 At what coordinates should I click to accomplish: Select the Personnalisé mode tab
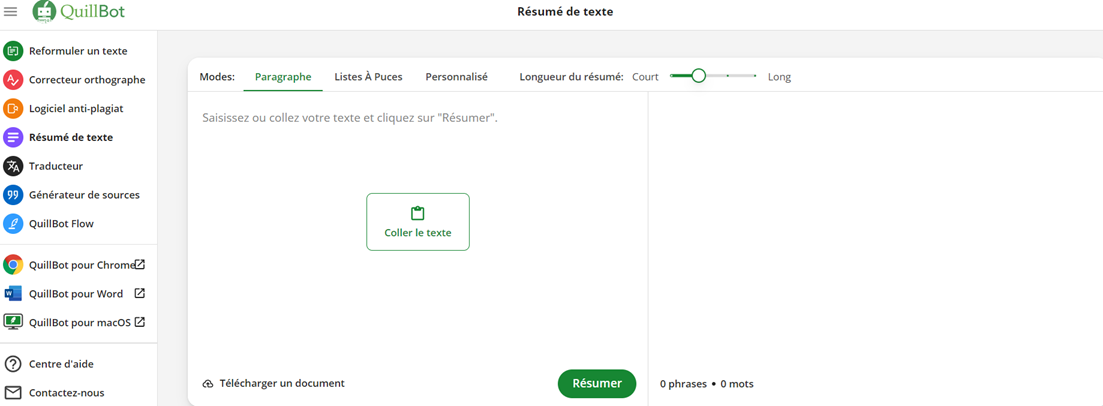(457, 77)
